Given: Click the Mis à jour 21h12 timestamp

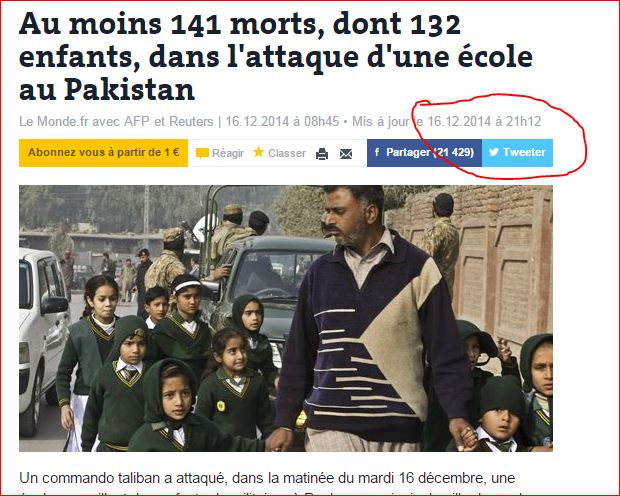Looking at the screenshot, I should 446,121.
